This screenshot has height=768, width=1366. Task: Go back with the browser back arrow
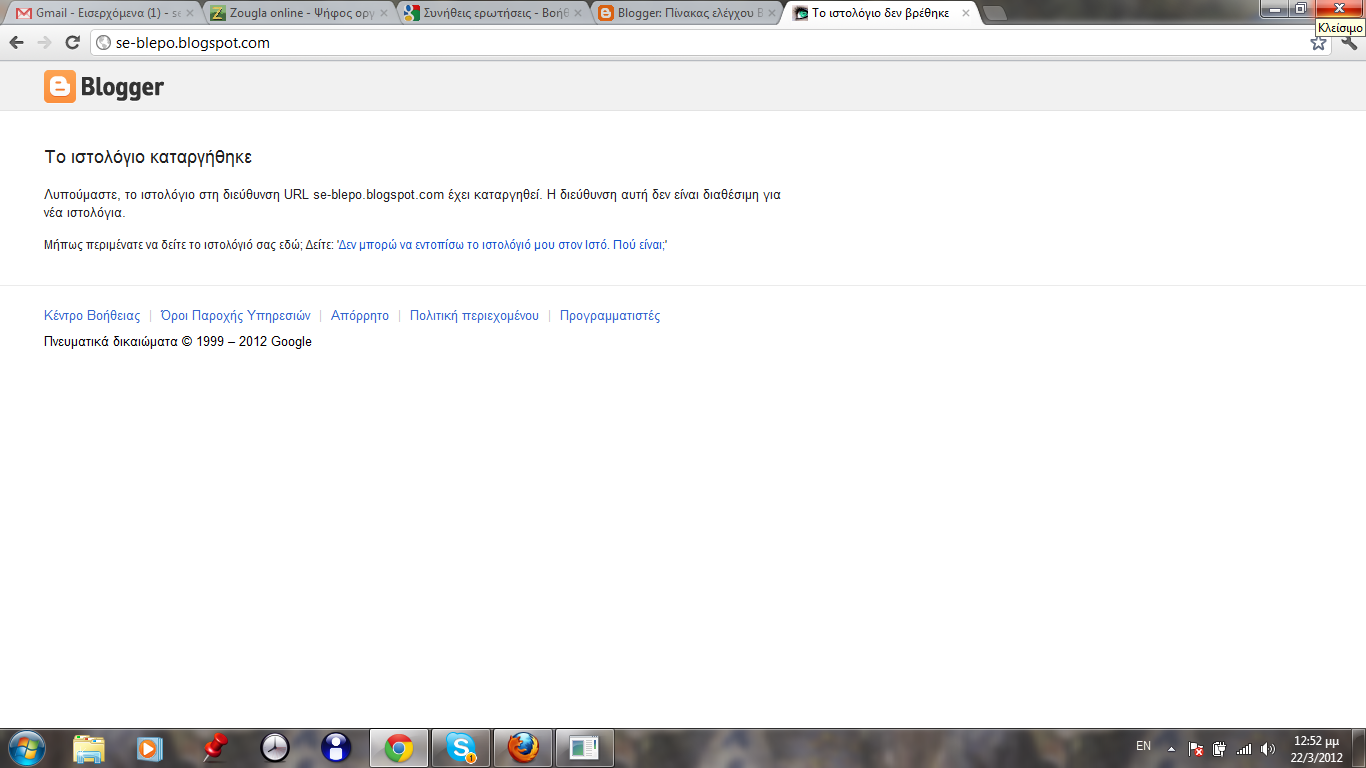tap(16, 42)
